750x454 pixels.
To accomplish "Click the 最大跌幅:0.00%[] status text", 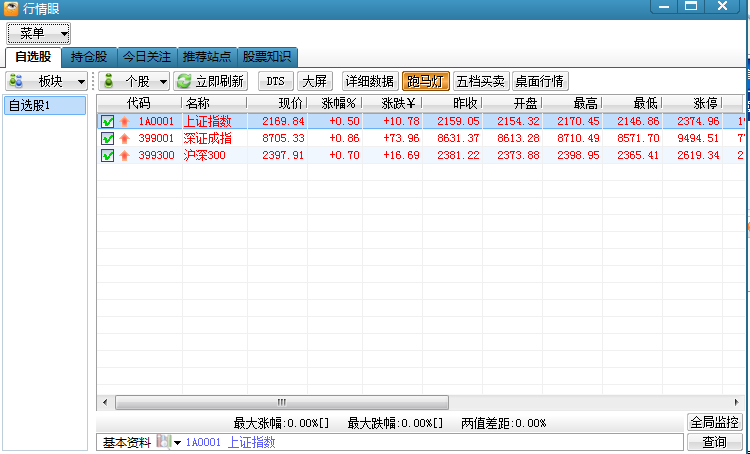I will click(395, 423).
